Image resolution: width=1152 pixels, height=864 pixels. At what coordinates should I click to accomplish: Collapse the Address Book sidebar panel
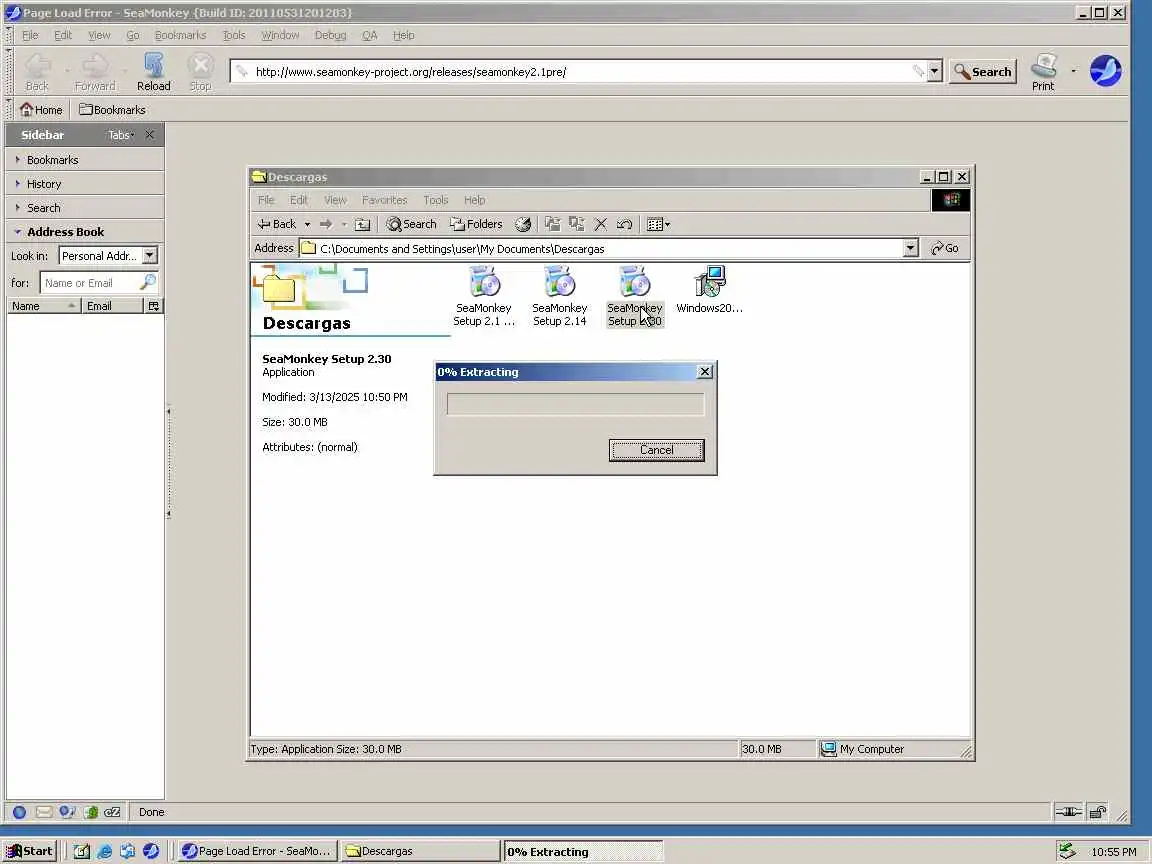[85, 231]
